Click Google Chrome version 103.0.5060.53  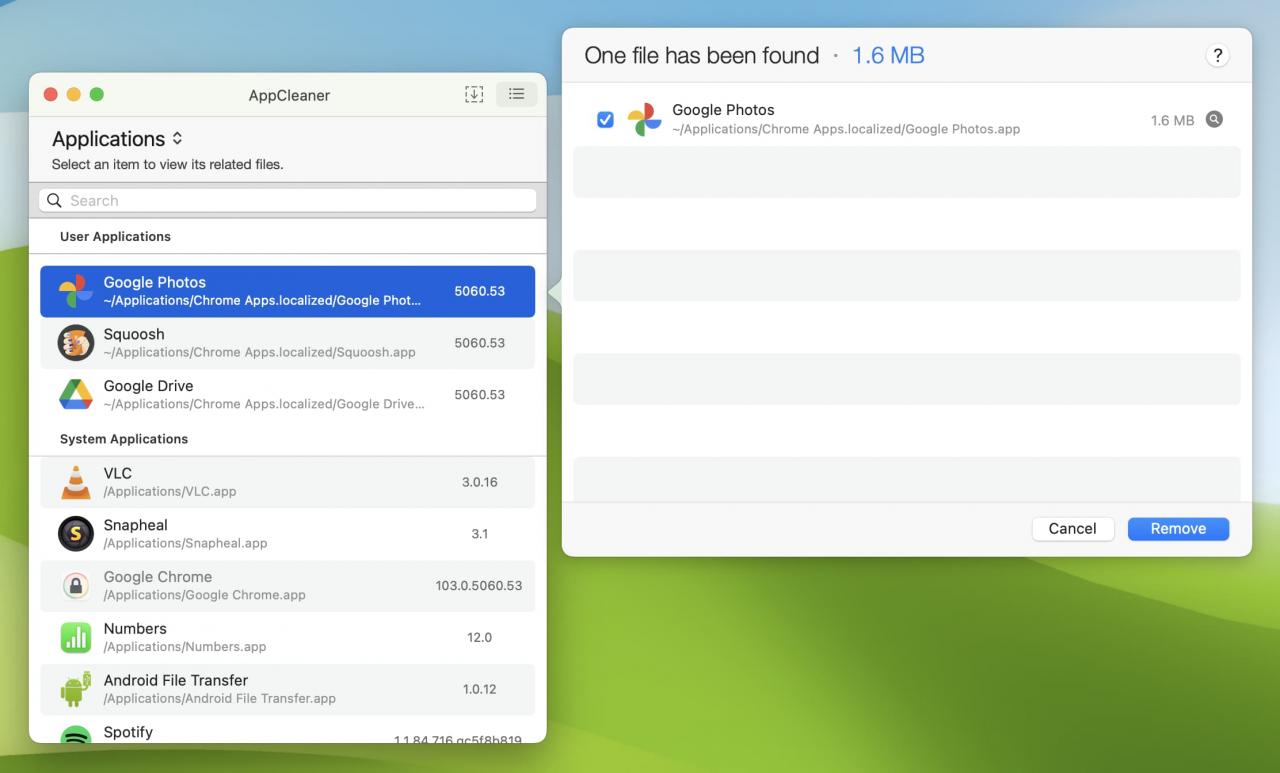coord(479,586)
